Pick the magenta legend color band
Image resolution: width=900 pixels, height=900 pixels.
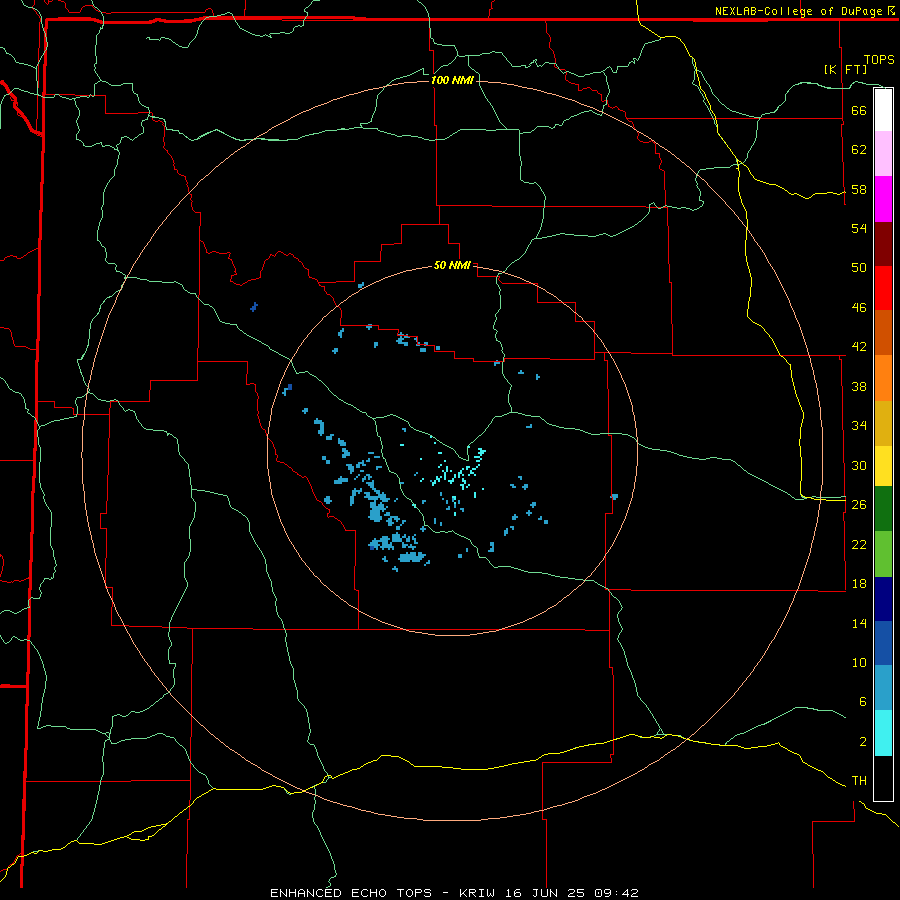[883, 199]
